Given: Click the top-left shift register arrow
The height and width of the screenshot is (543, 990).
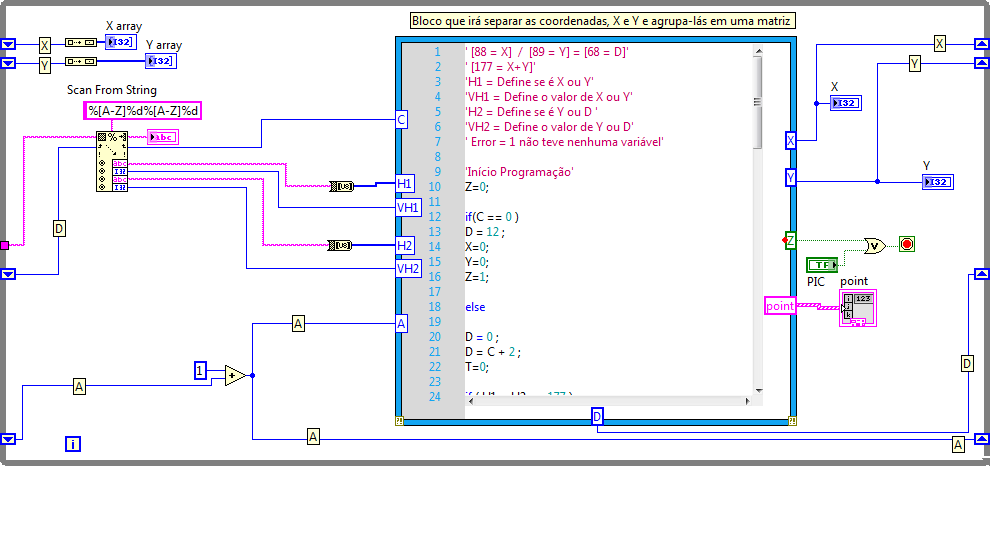Looking at the screenshot, I should [x=9, y=44].
